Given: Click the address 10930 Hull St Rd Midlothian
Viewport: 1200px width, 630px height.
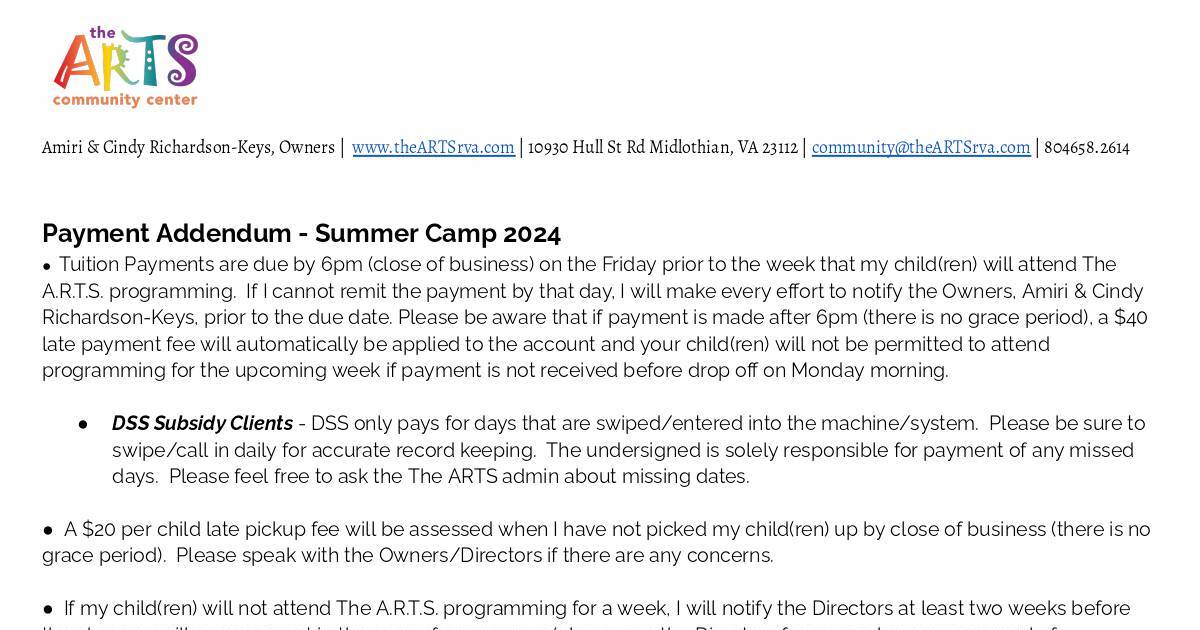Looking at the screenshot, I should [x=629, y=147].
